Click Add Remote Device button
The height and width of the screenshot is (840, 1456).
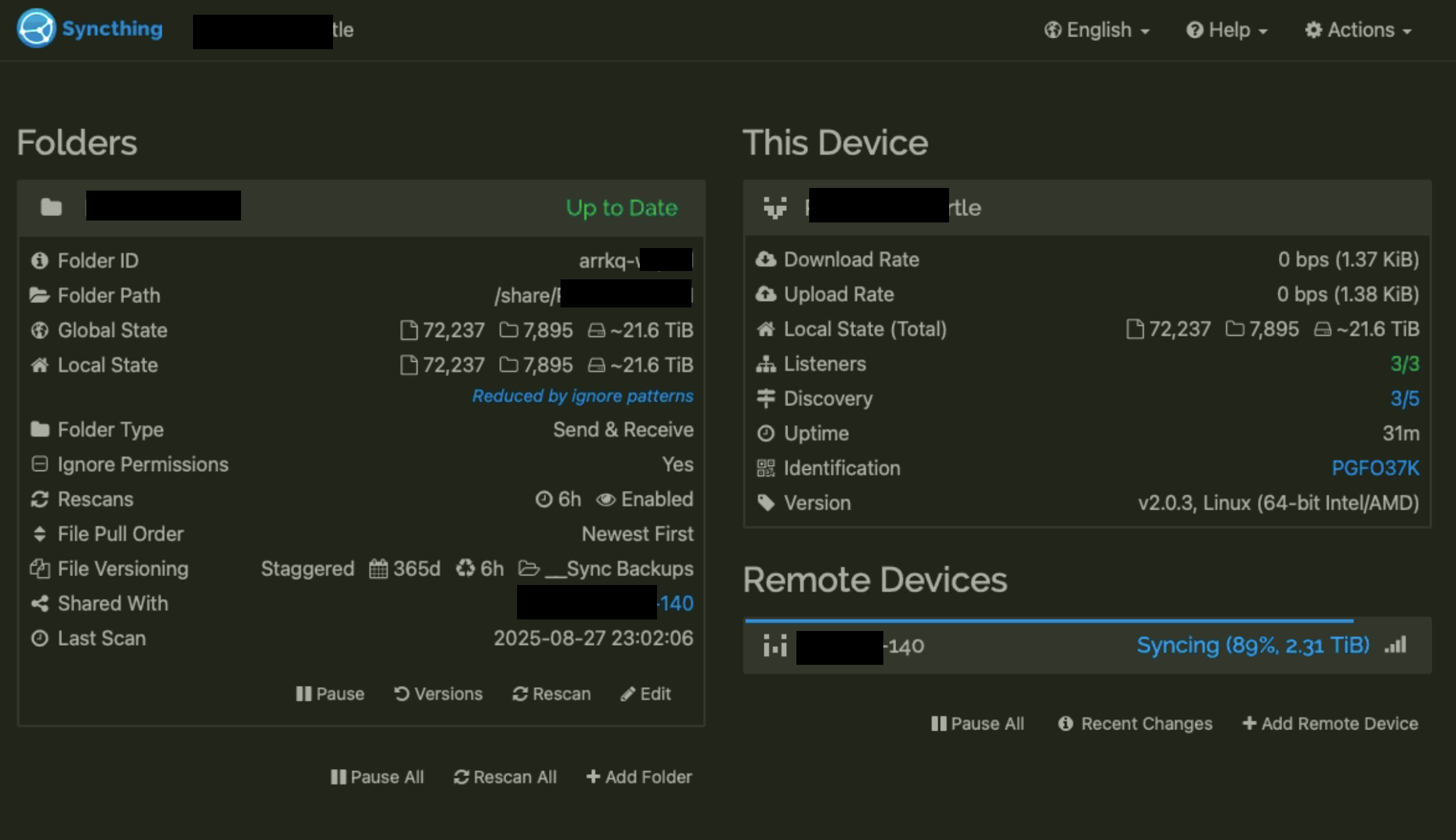[x=1330, y=724]
